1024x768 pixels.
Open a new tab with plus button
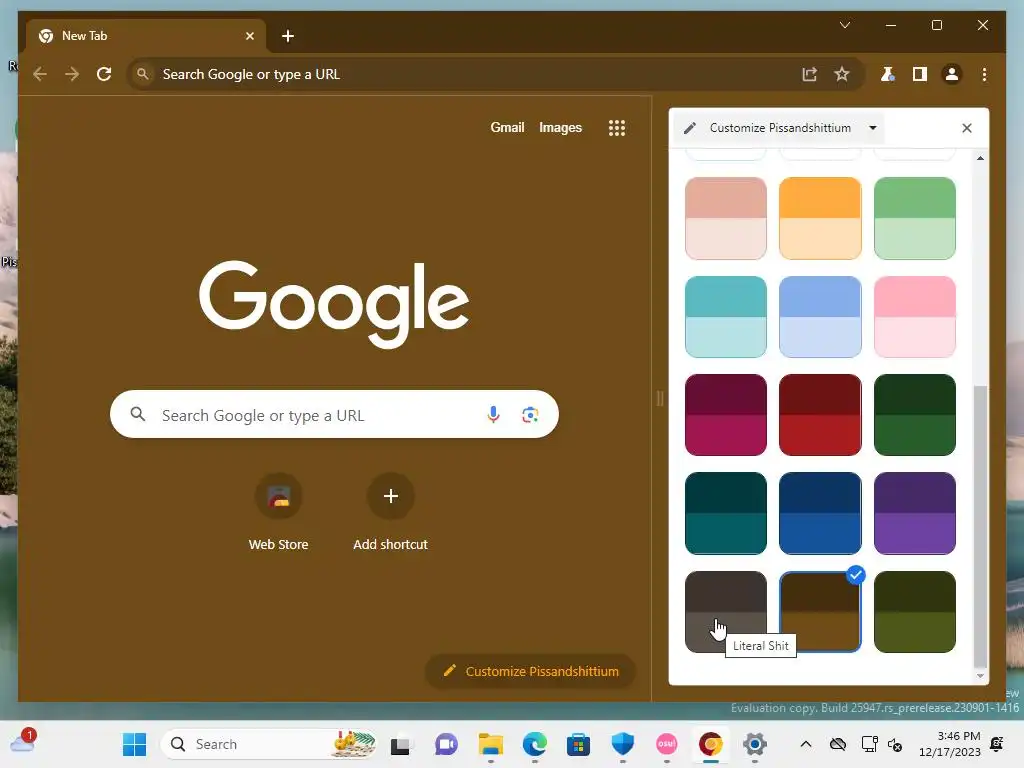[288, 36]
